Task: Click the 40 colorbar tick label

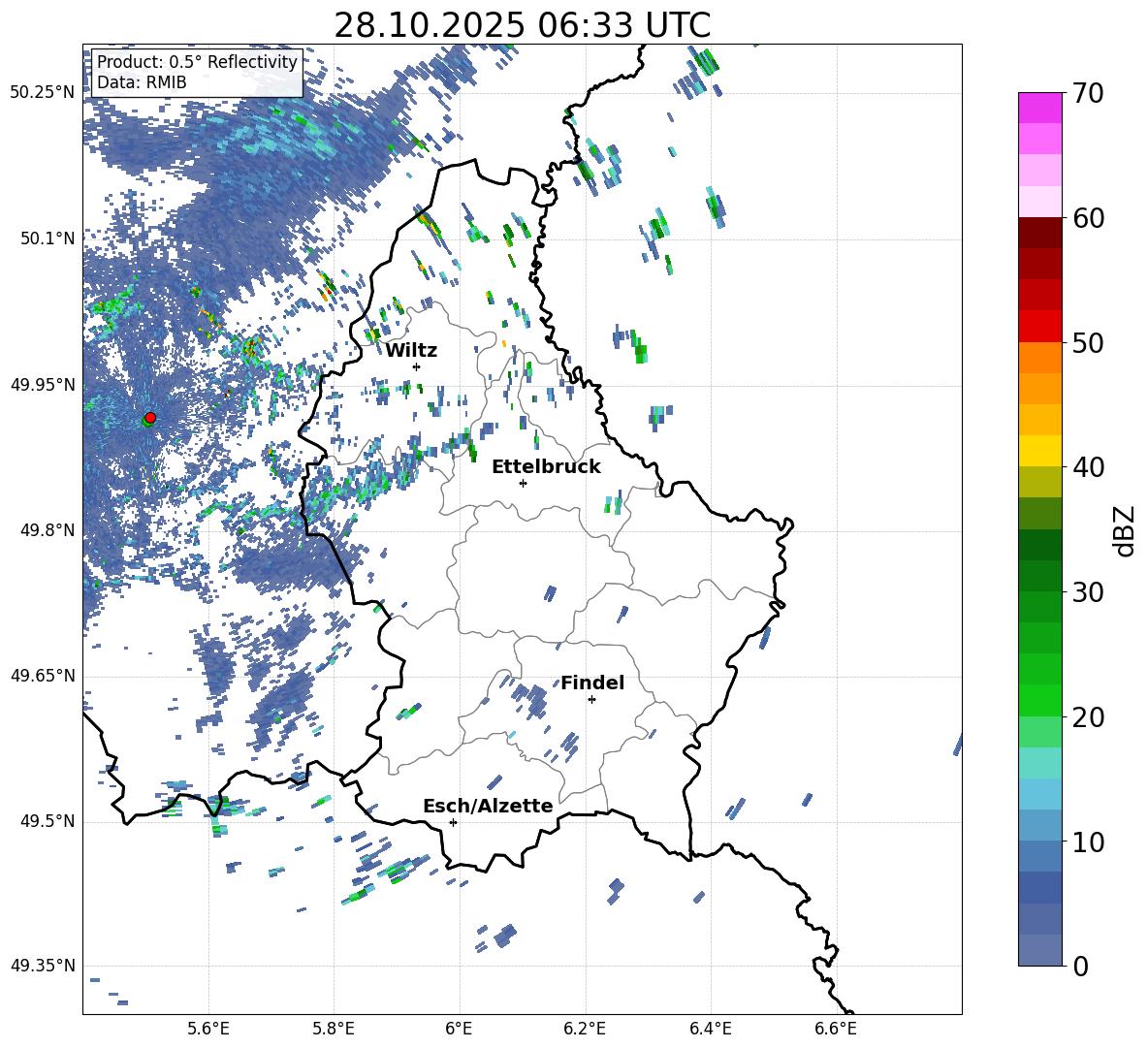Action: (x=1088, y=467)
